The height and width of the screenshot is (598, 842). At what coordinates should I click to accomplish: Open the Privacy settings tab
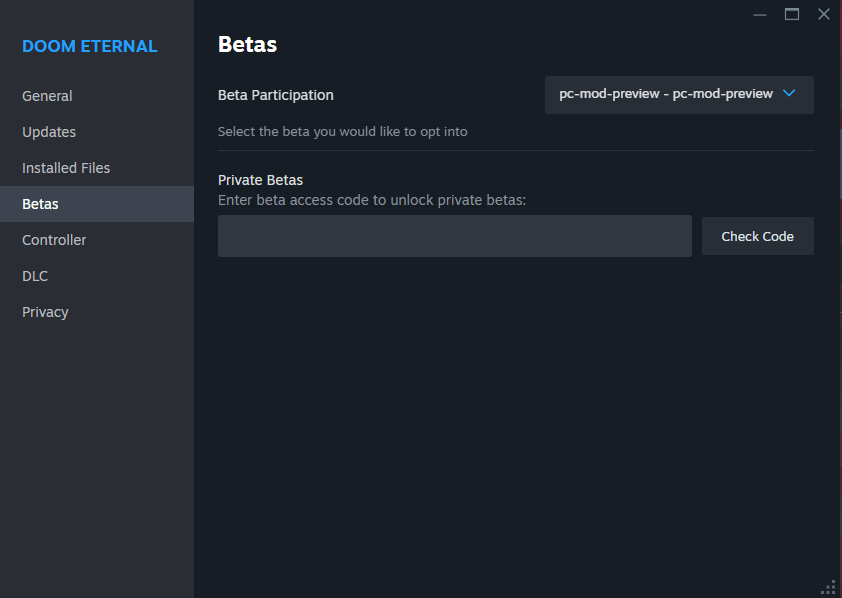pyautogui.click(x=45, y=312)
